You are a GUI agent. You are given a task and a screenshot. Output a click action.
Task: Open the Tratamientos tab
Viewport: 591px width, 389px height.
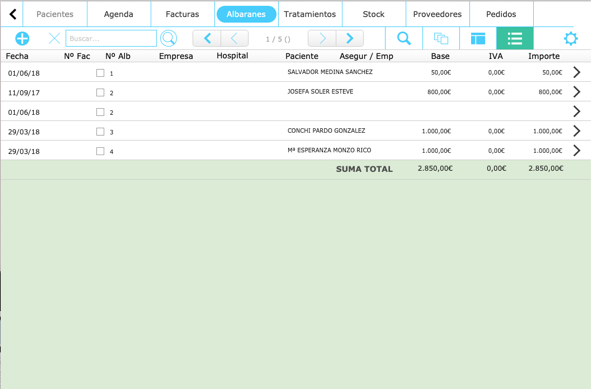(310, 14)
